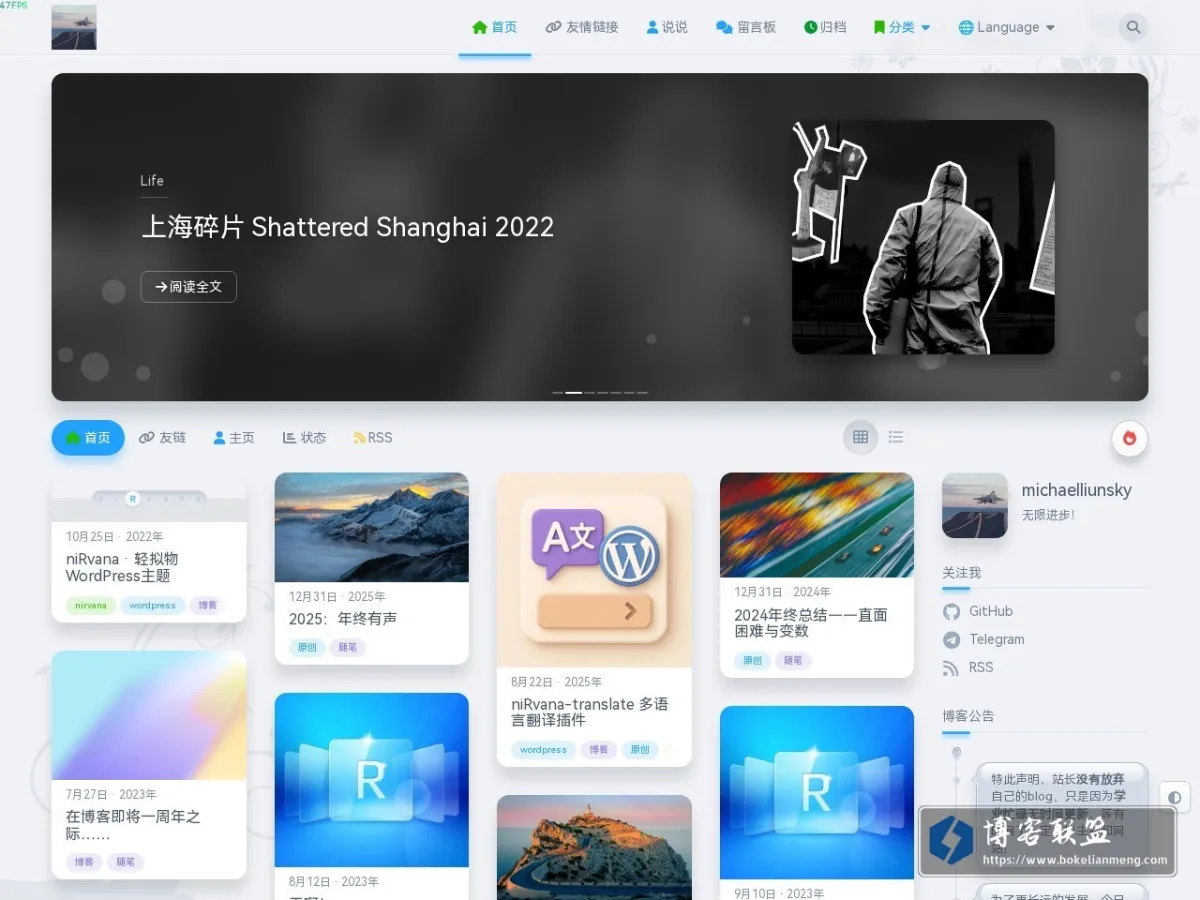Viewport: 1200px width, 900px height.
Task: Open blue R thumbnail above 9月10日 2023
Action: pyautogui.click(x=817, y=792)
